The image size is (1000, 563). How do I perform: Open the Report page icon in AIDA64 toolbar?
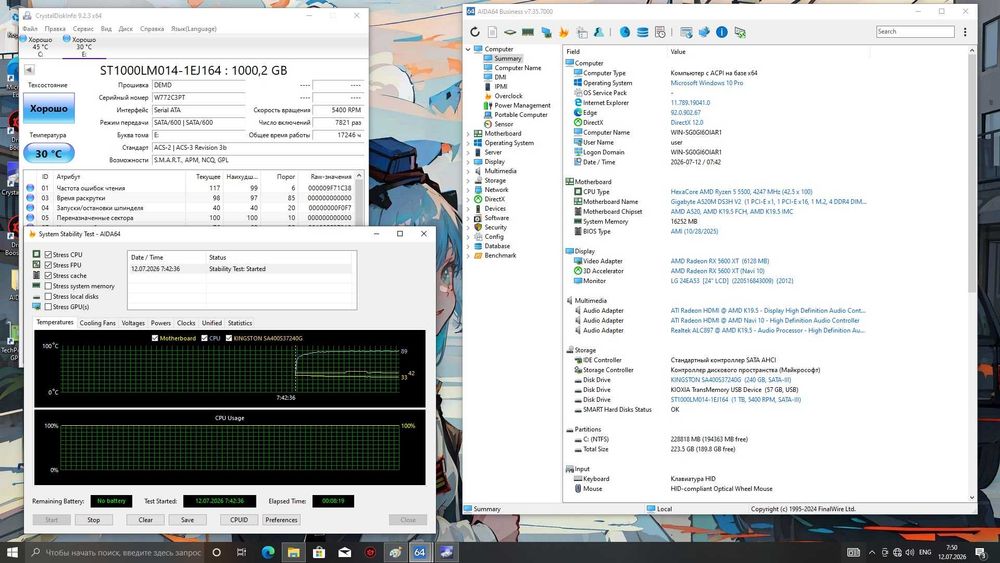coord(492,32)
